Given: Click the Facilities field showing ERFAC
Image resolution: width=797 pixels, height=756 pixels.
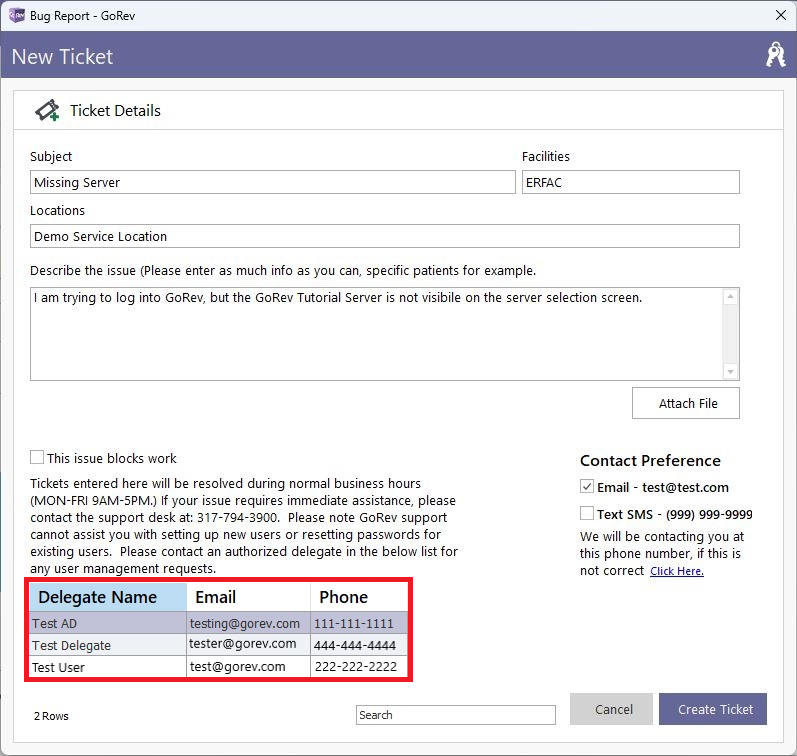Looking at the screenshot, I should click(x=630, y=182).
